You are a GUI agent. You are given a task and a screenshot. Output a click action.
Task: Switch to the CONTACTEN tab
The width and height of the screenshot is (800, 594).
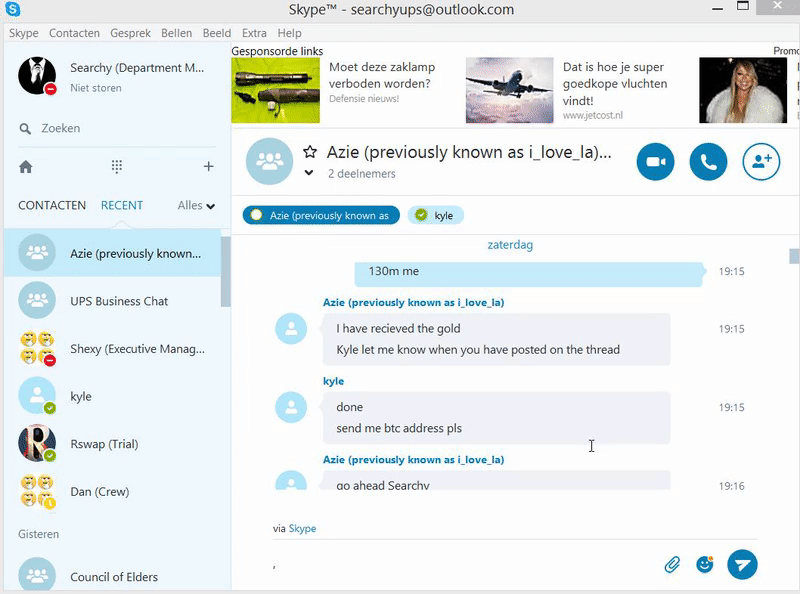pyautogui.click(x=52, y=205)
